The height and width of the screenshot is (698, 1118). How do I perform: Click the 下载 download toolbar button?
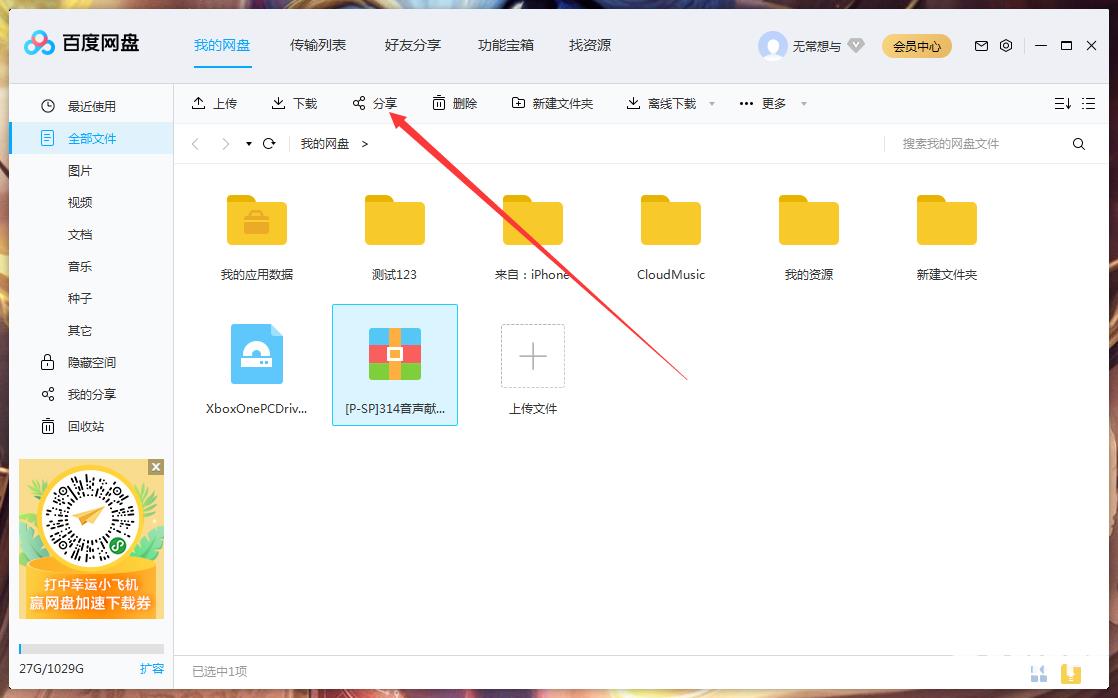pyautogui.click(x=294, y=103)
